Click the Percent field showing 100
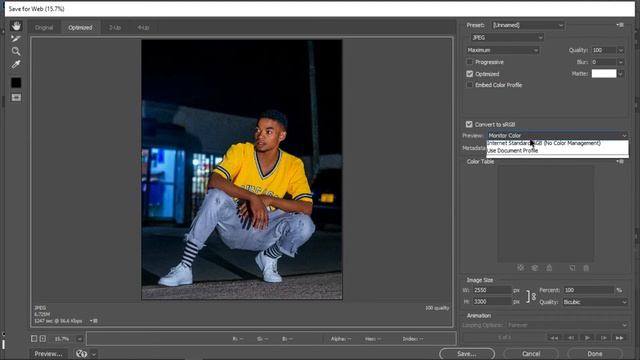This screenshot has width=640, height=360. point(588,290)
